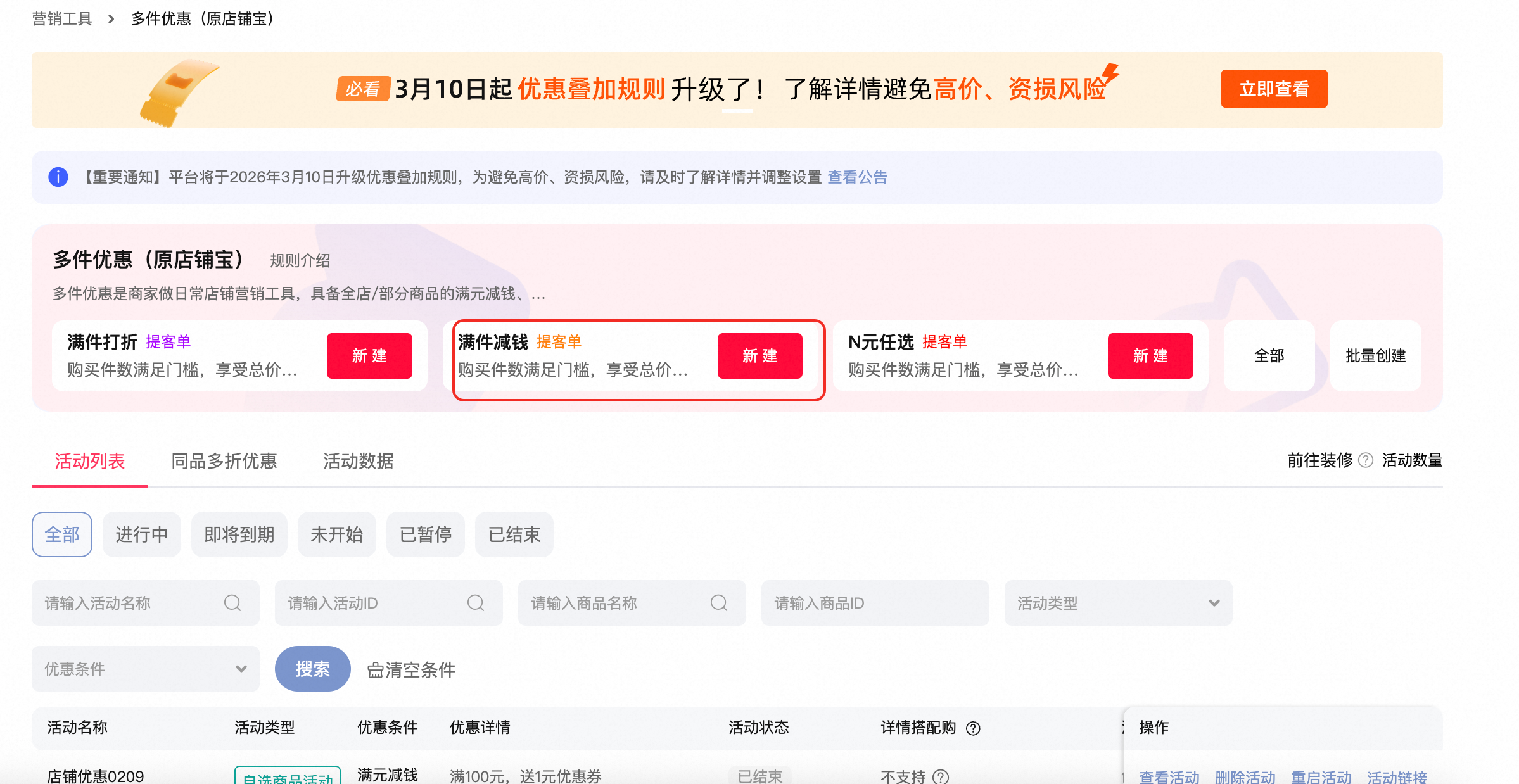Select the 全部 status filter
1519x784 pixels.
click(62, 534)
